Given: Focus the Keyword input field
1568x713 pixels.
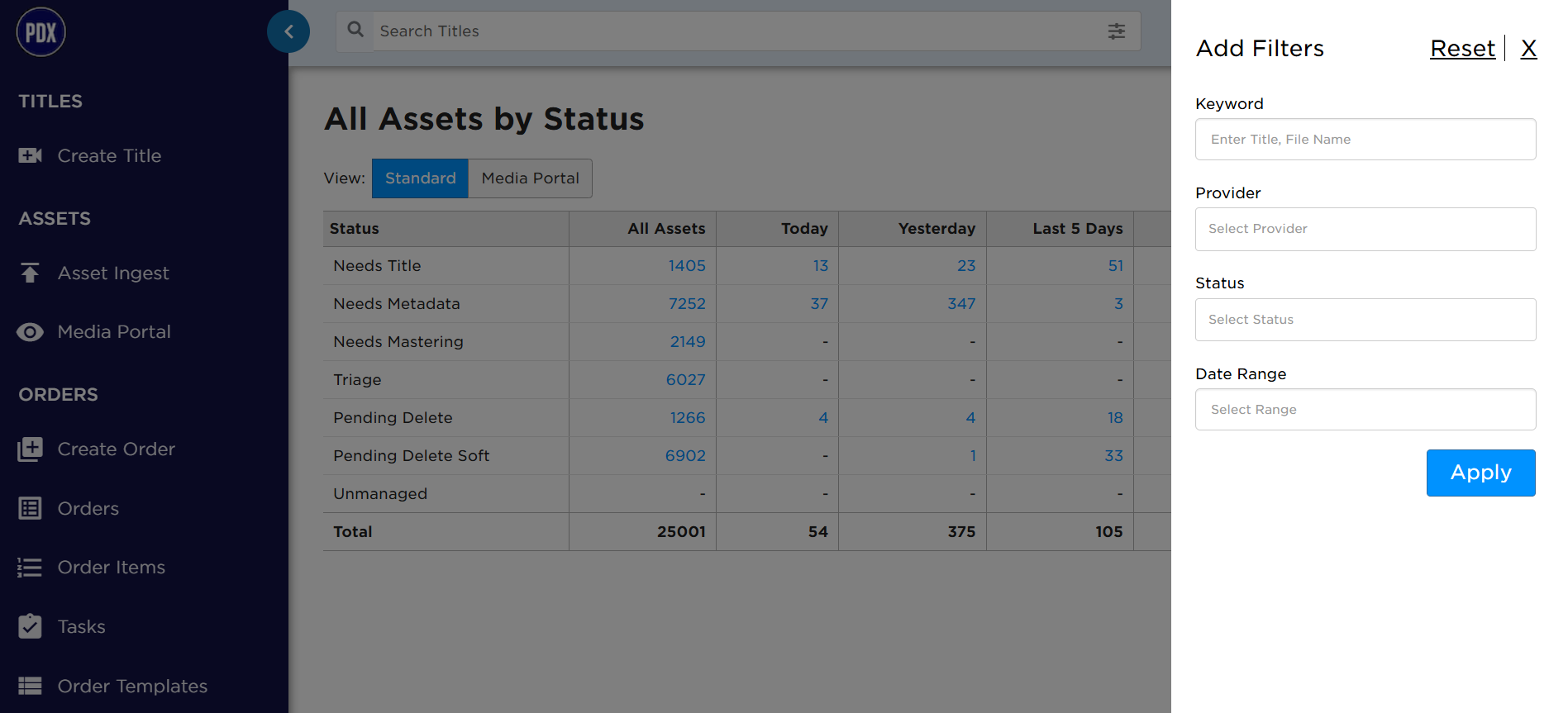Looking at the screenshot, I should [1365, 140].
